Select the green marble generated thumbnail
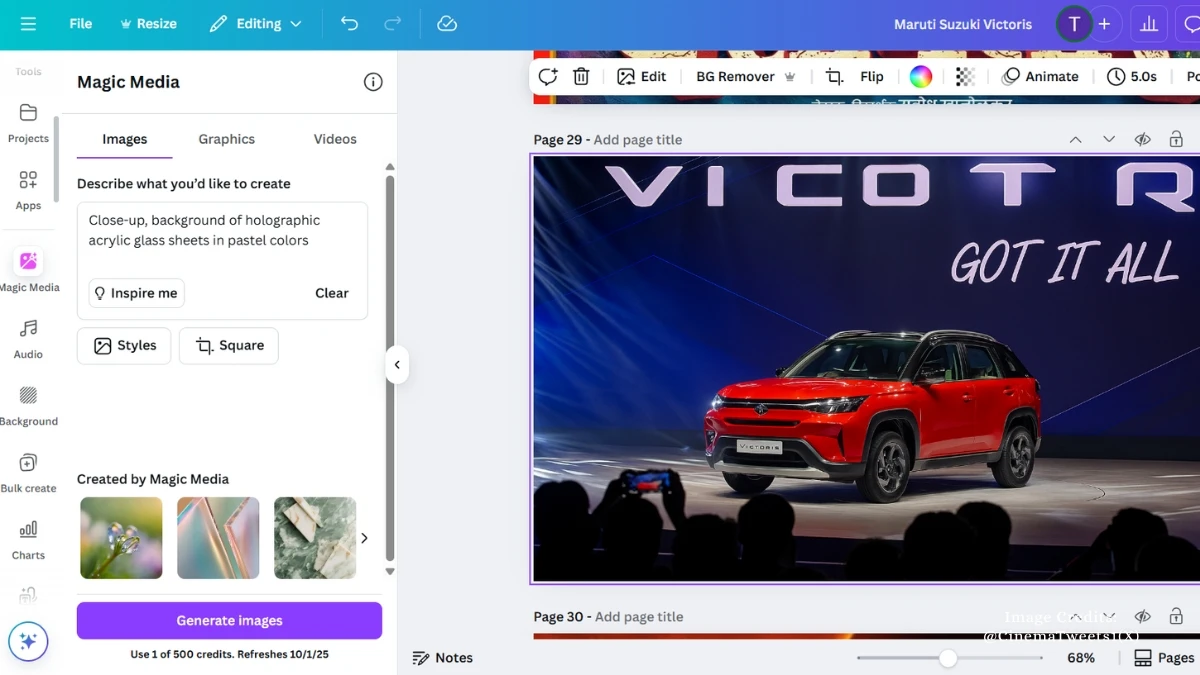This screenshot has height=675, width=1200. 315,538
